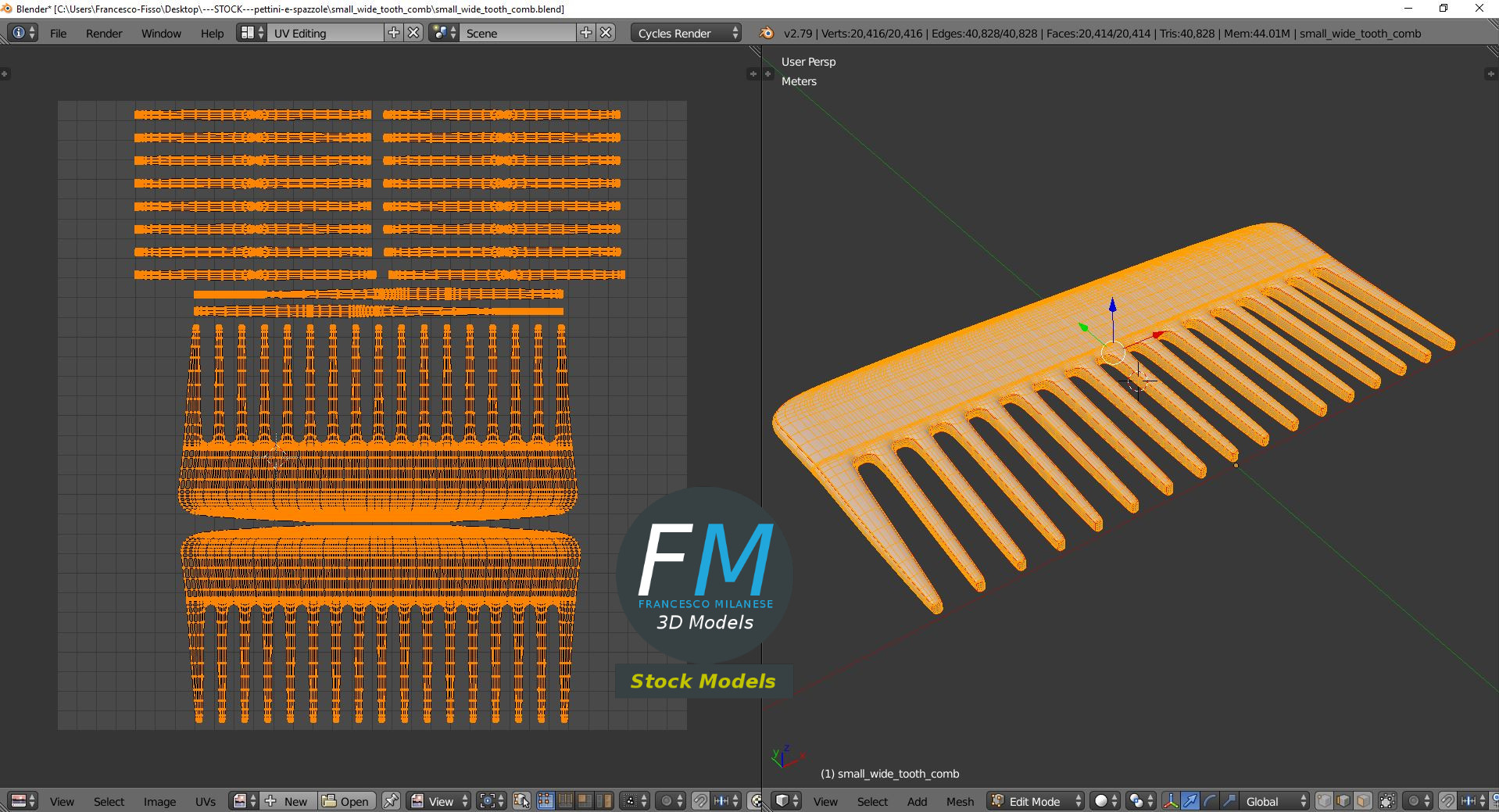Screen dimensions: 1499x812
Task: Click the Blender logo icon in header
Action: 767,33
